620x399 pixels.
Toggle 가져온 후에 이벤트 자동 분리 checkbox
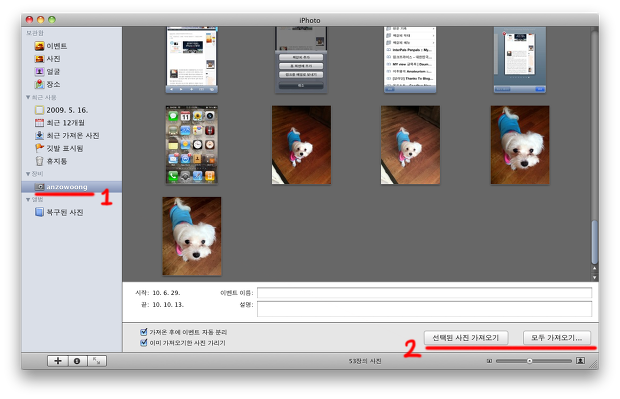point(144,332)
